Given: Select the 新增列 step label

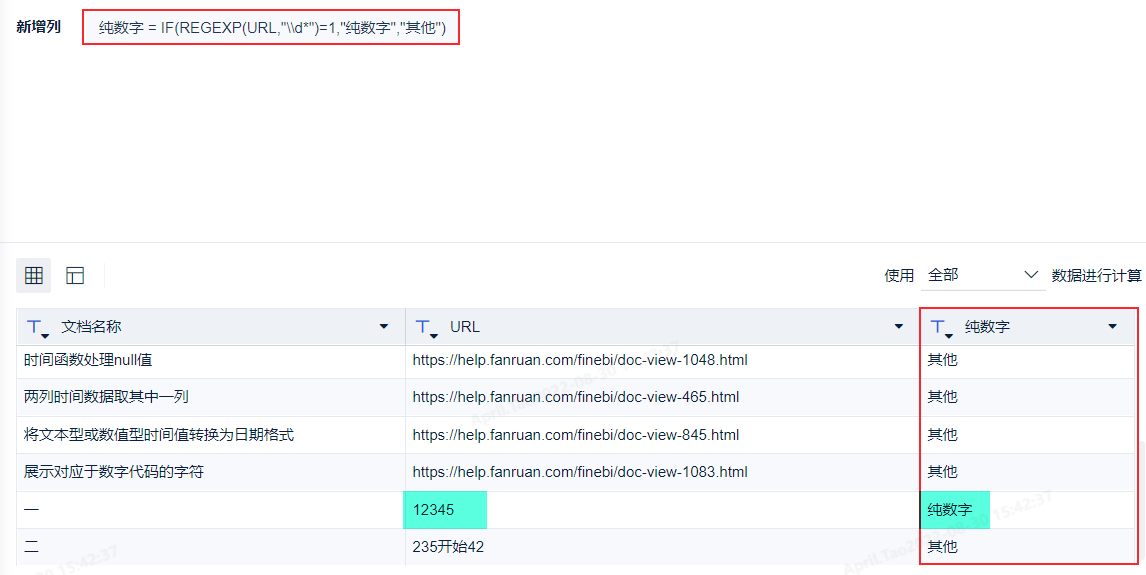Looking at the screenshot, I should coord(39,27).
